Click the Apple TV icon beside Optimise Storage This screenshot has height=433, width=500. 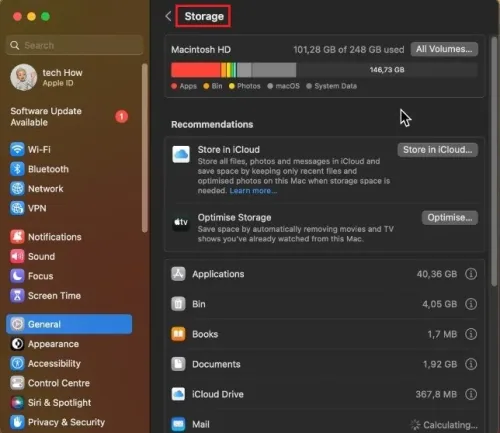pyautogui.click(x=181, y=222)
